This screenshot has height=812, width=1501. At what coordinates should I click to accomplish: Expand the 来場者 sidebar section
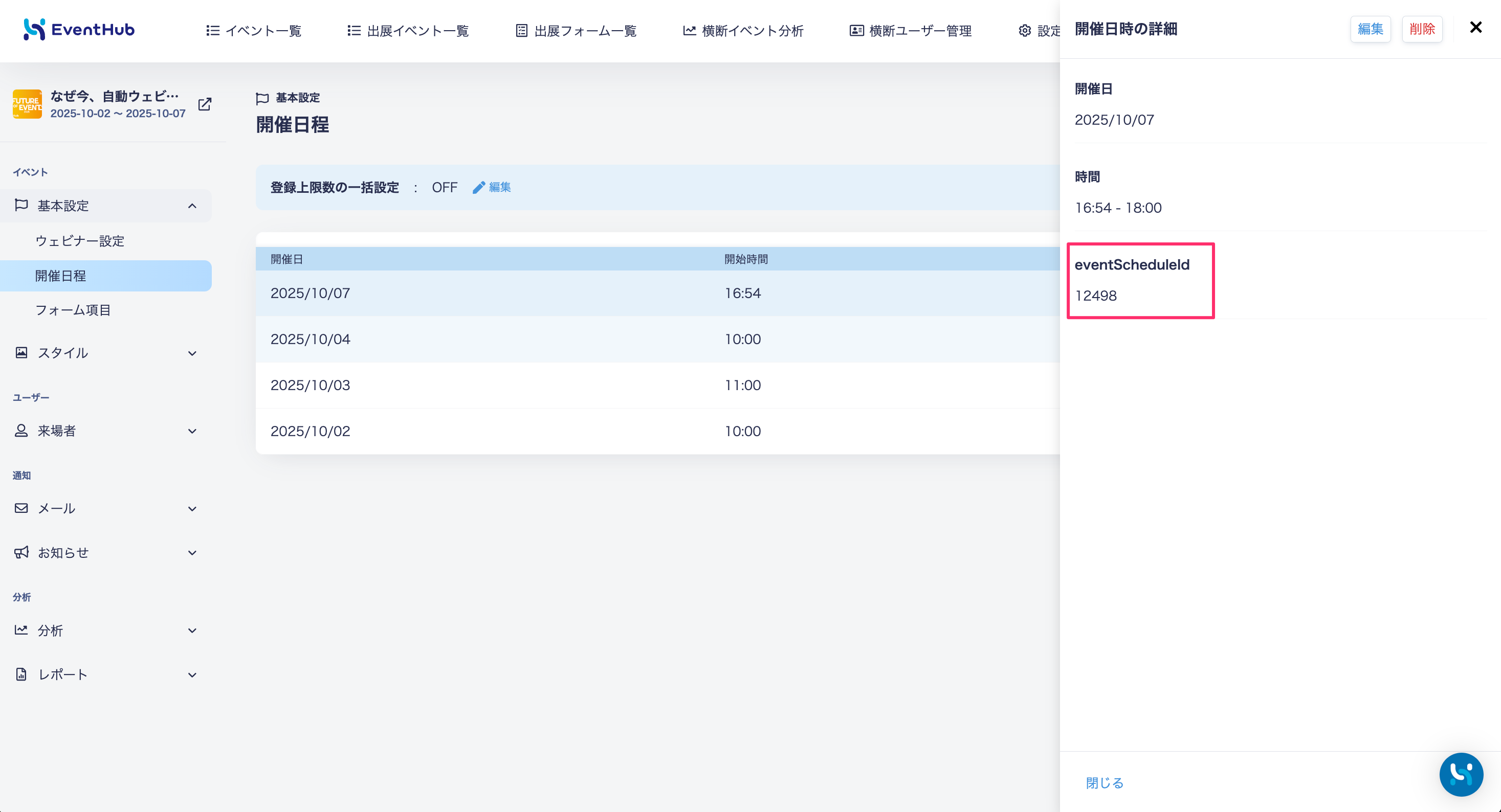point(106,431)
